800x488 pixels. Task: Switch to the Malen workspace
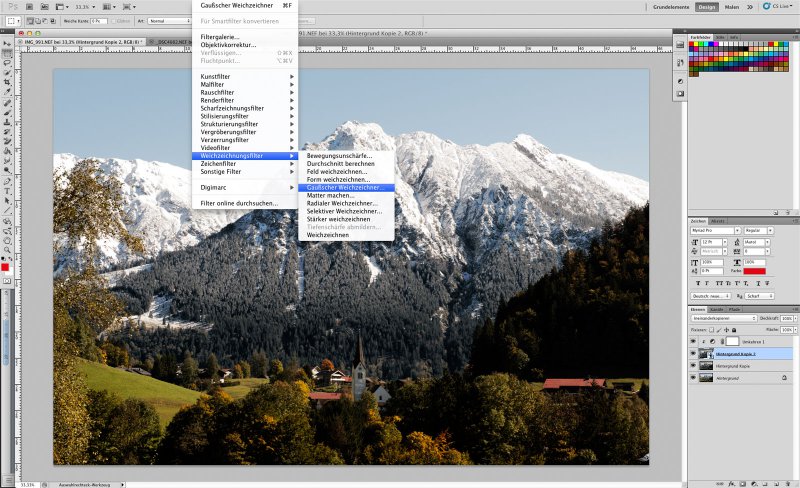tap(731, 7)
